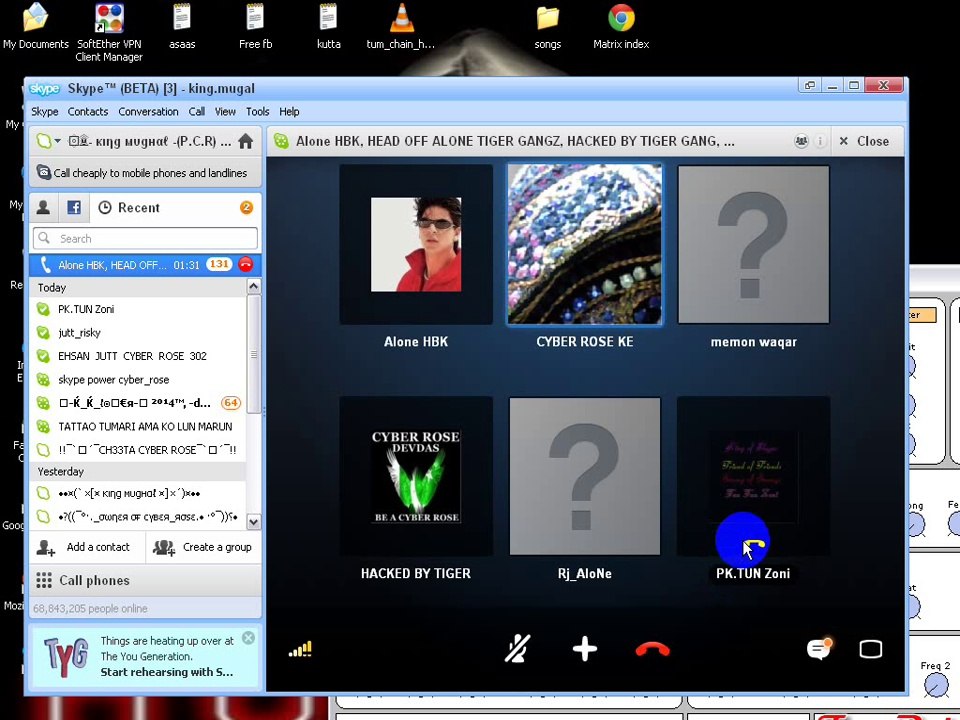Open EHSAN JUTT CYBER ROSE 302 chat

[x=138, y=356]
